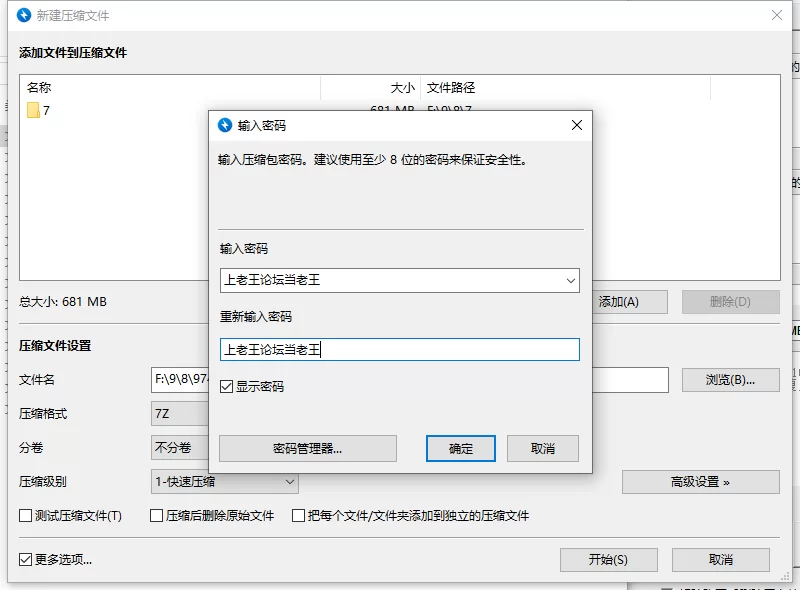Open the 压缩级别 dropdown showing 1-快速压缩

click(224, 481)
